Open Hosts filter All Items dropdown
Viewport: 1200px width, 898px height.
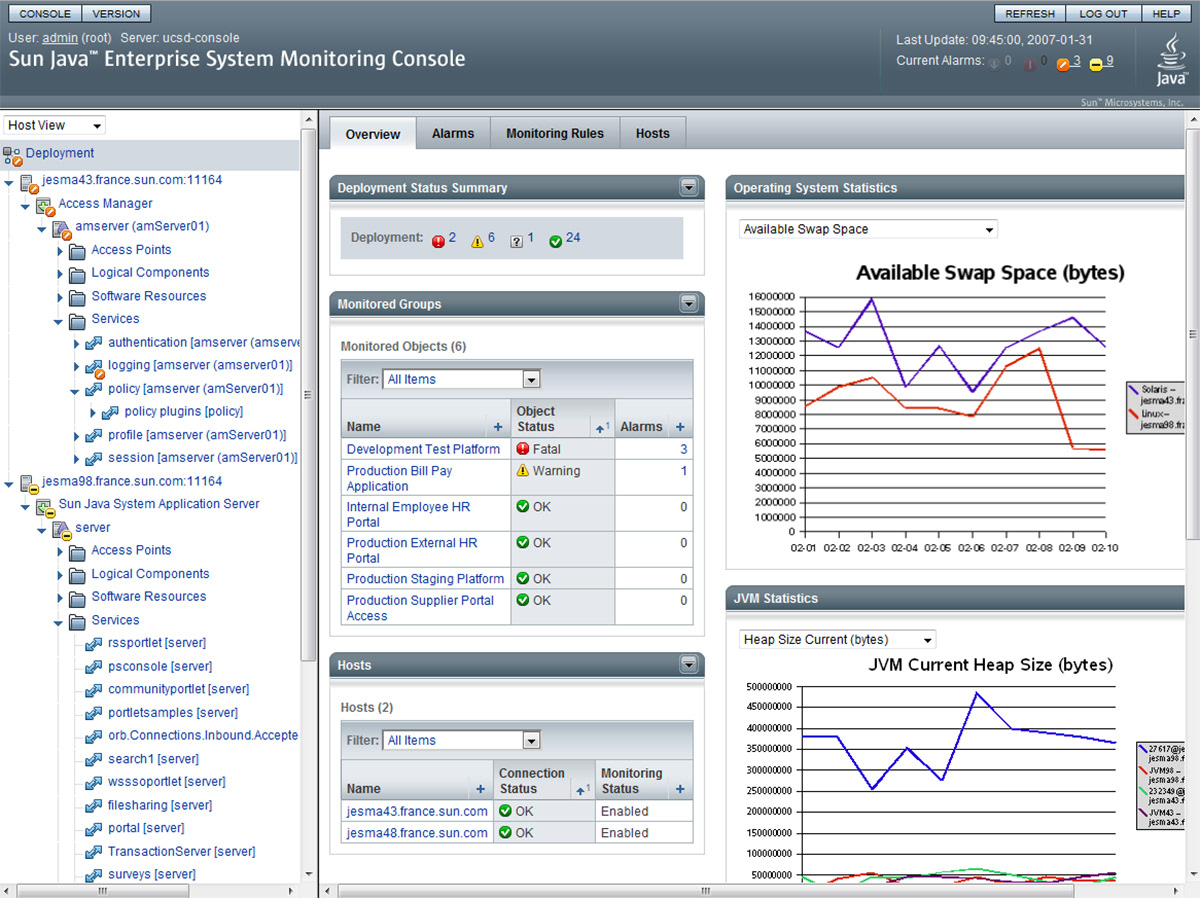(x=461, y=741)
